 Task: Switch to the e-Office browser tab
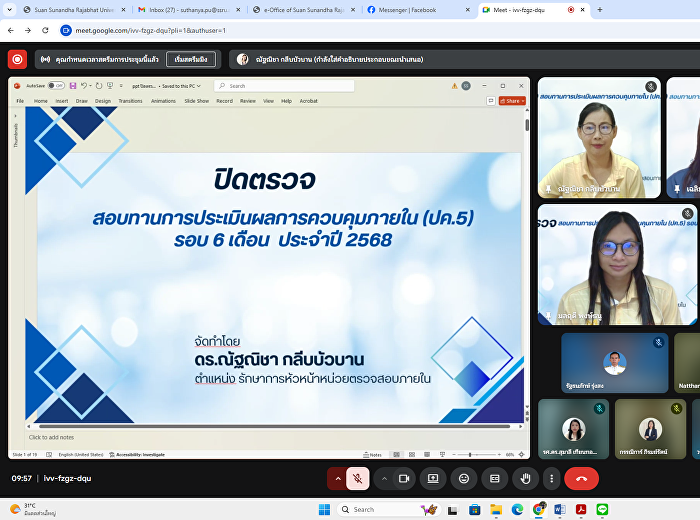coord(304,9)
